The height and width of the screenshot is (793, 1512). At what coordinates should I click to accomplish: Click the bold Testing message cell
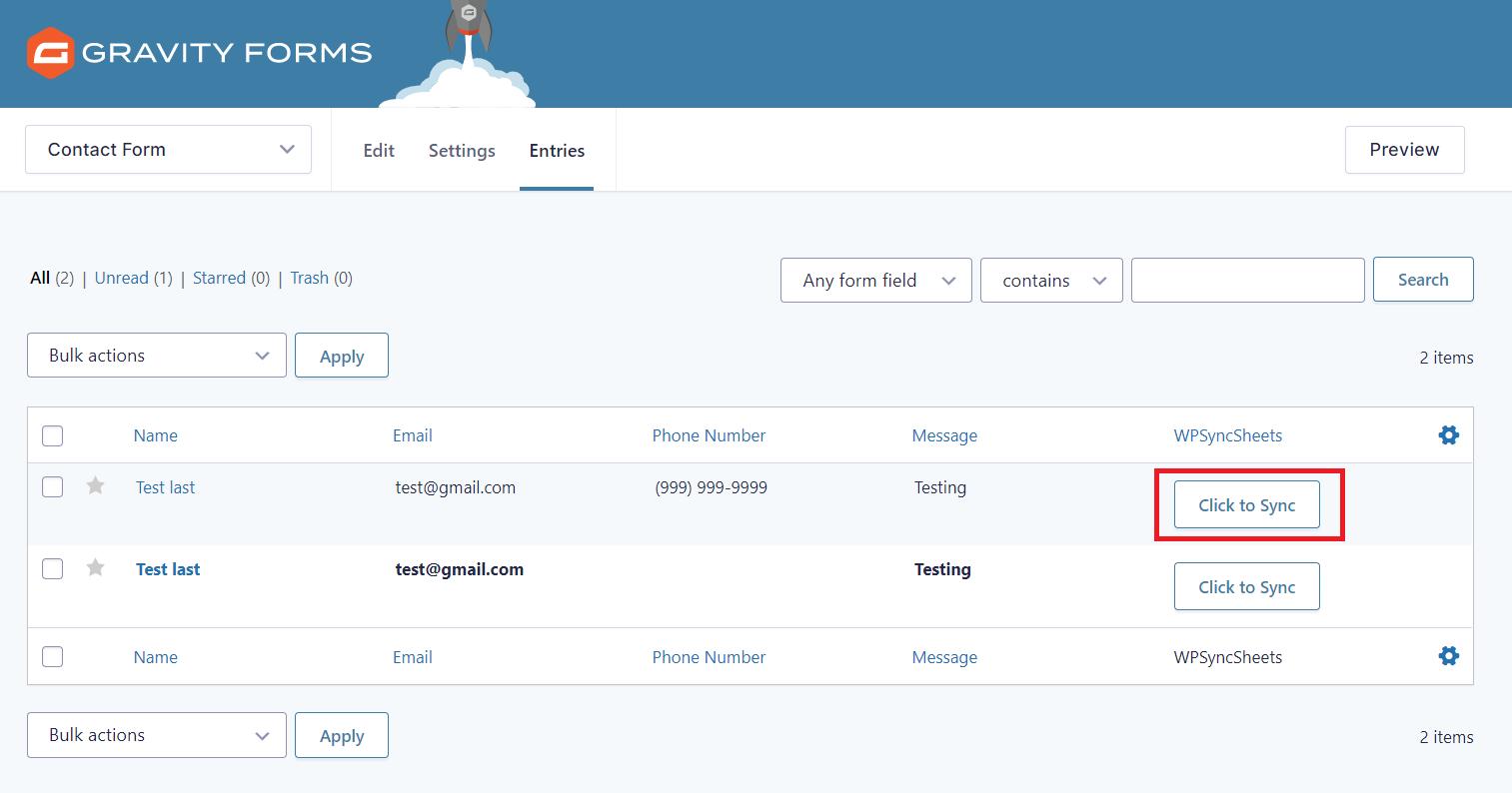click(x=942, y=569)
